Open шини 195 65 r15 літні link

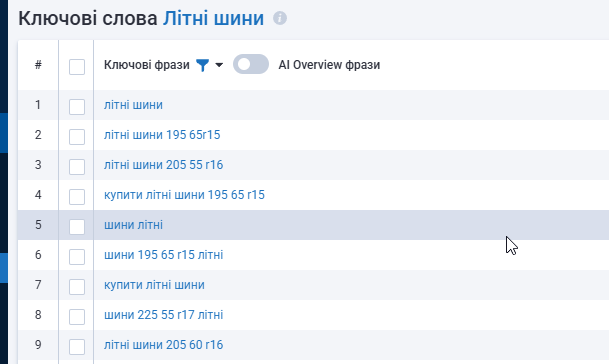164,255
